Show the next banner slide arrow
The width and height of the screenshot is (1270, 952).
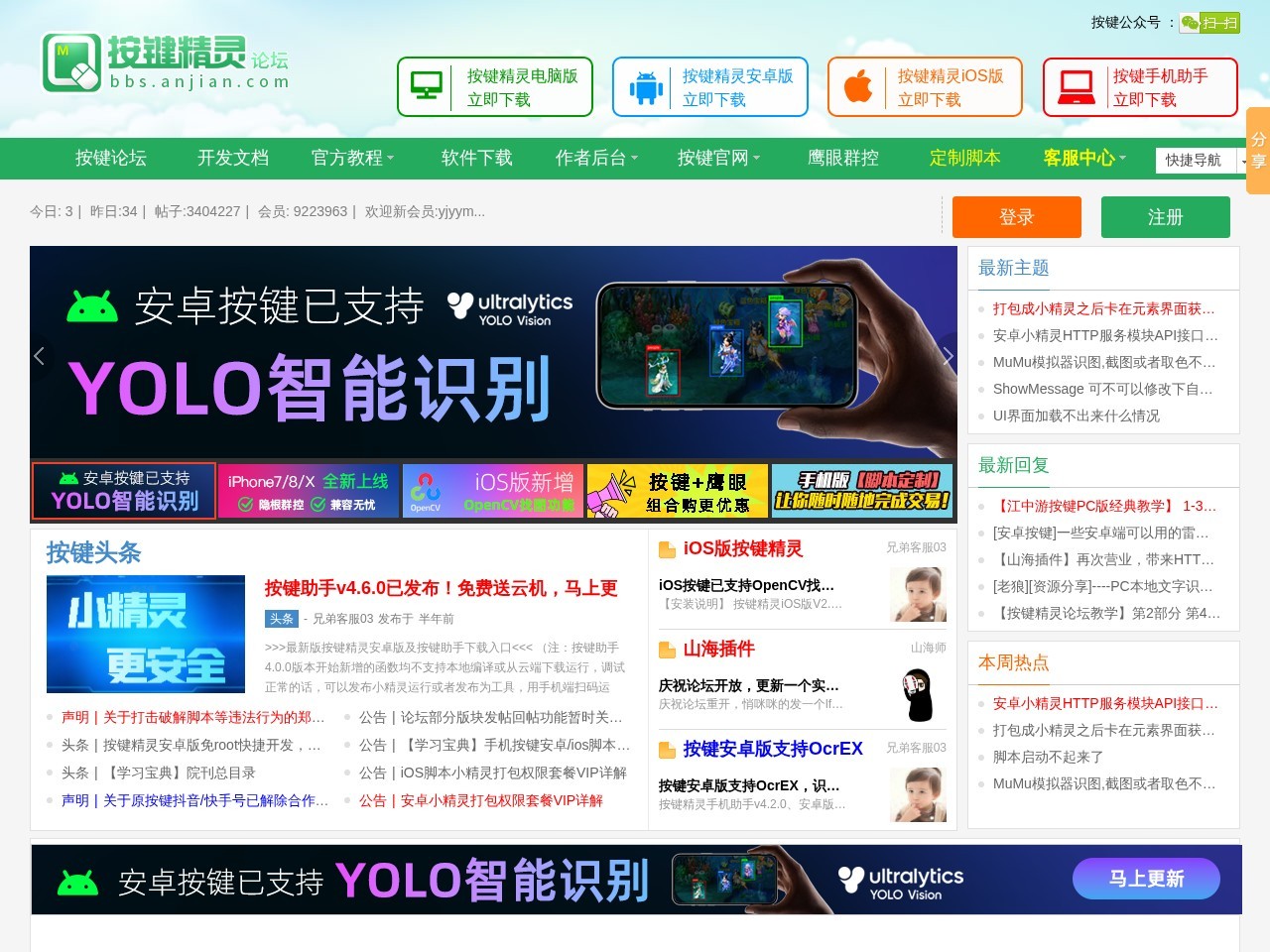click(948, 356)
